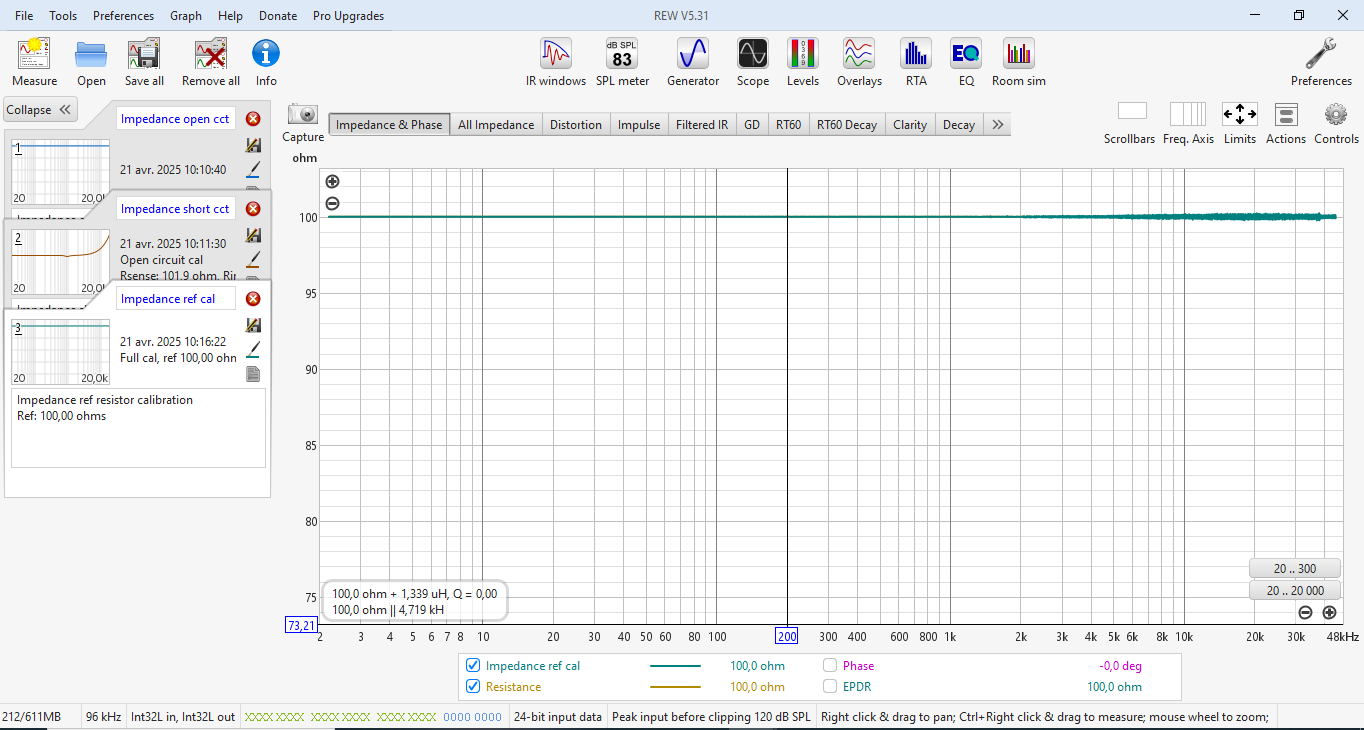Enable the EPDR trace checkbox
Viewport: 1364px width, 730px height.
coord(830,687)
